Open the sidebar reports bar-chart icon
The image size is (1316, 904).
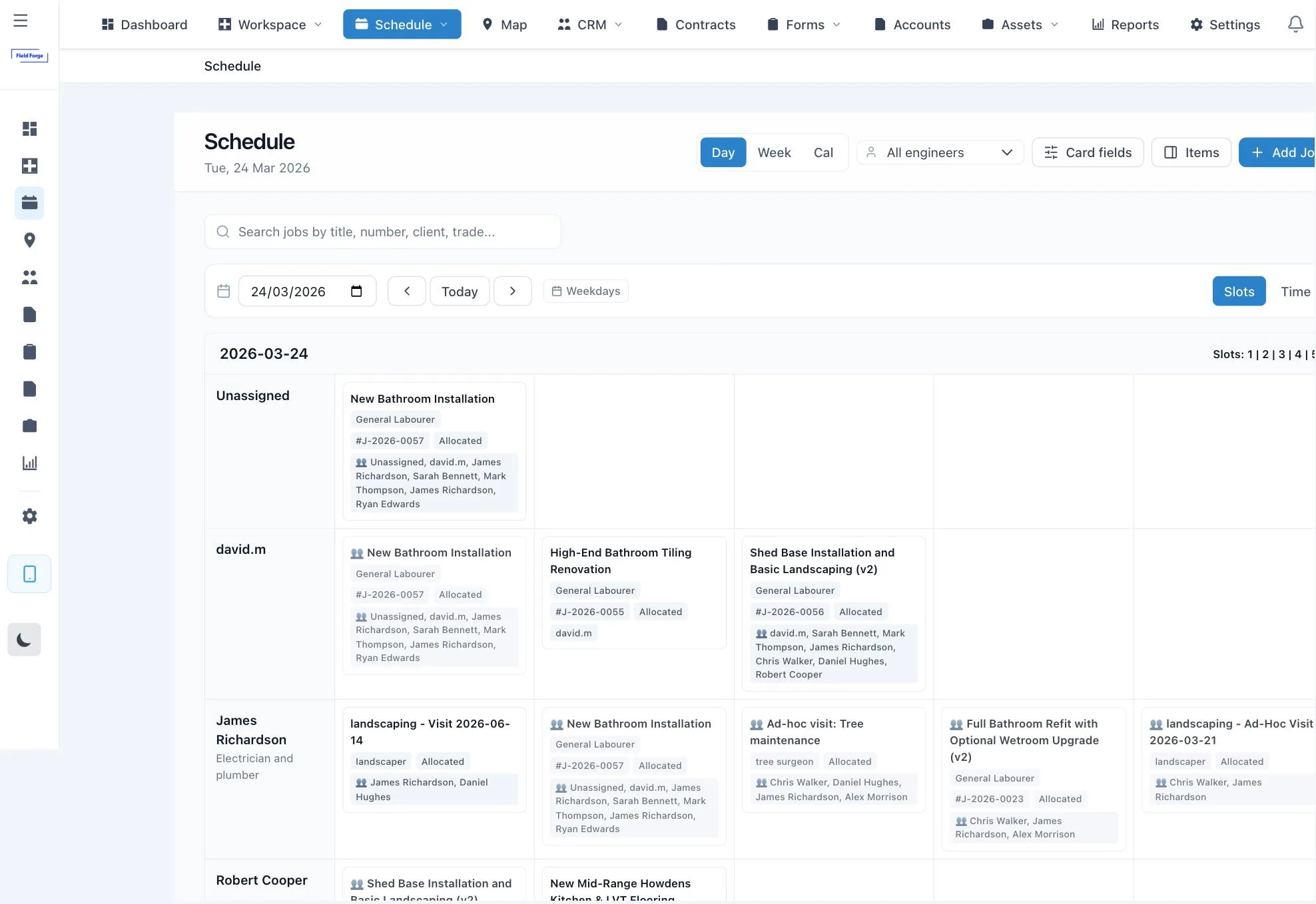pos(29,463)
